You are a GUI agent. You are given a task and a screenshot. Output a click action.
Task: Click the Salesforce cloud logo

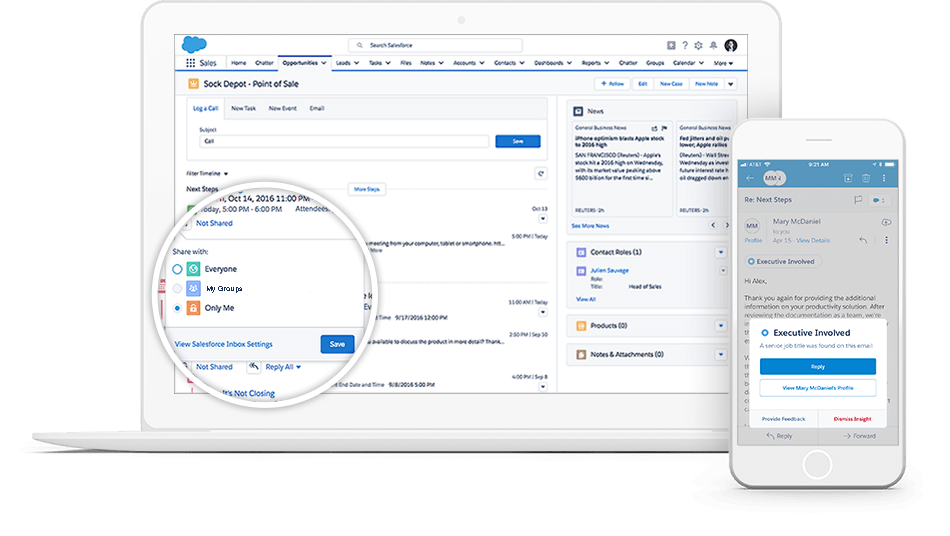click(194, 44)
